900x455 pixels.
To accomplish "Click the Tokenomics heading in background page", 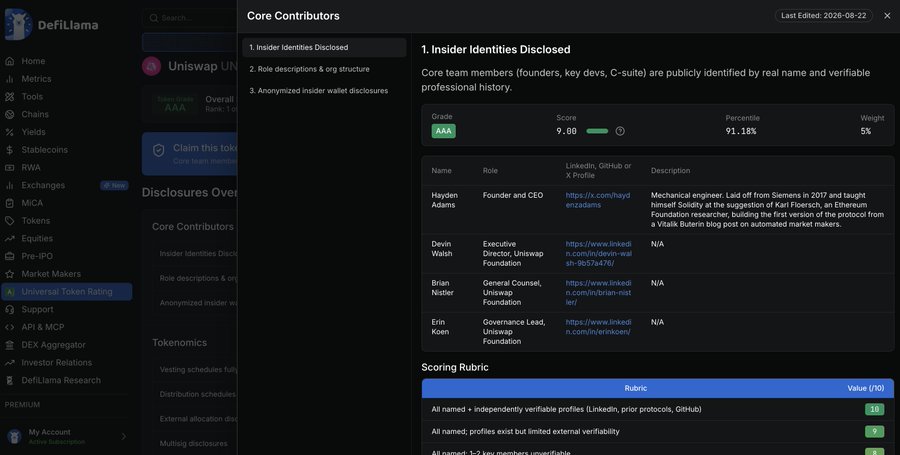I will (180, 343).
